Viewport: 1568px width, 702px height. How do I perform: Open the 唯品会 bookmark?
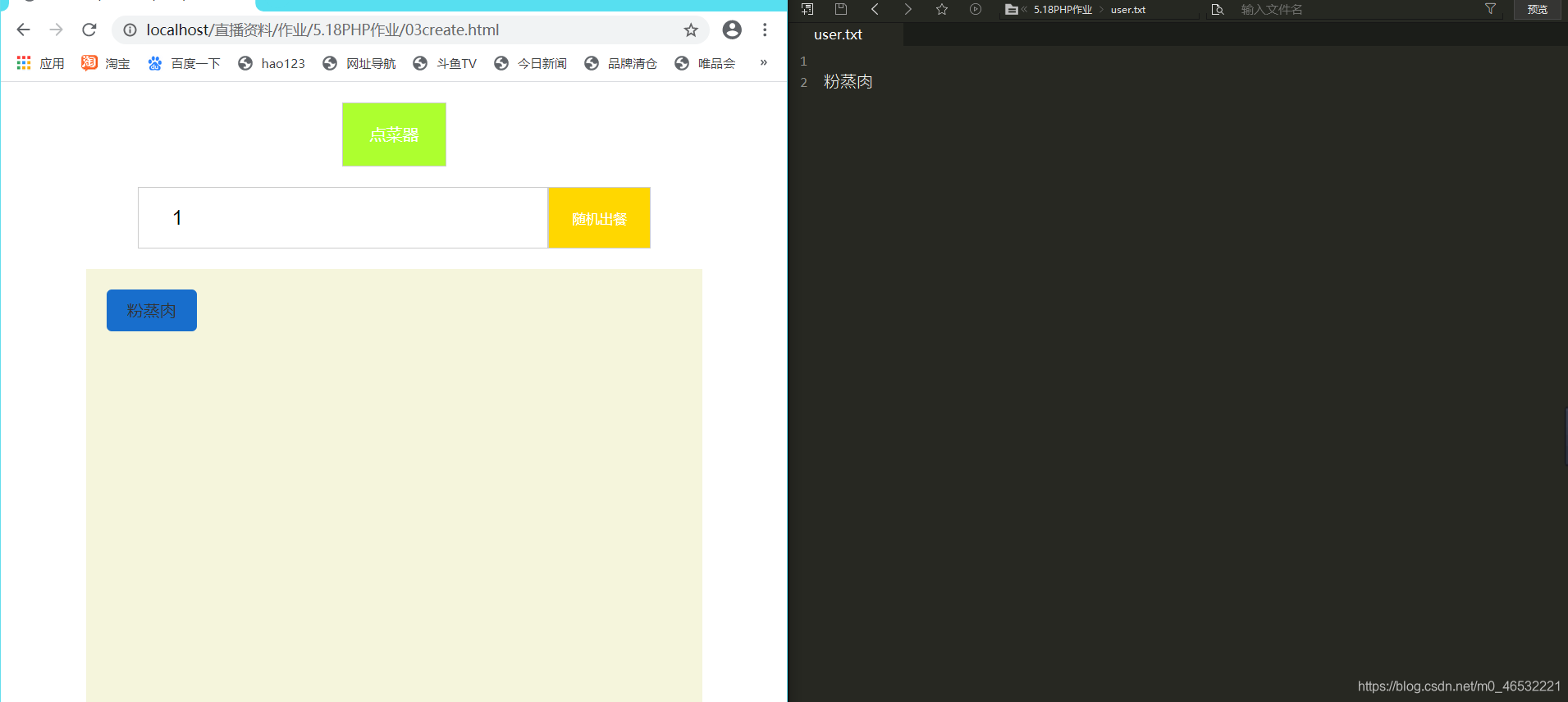coord(705,63)
